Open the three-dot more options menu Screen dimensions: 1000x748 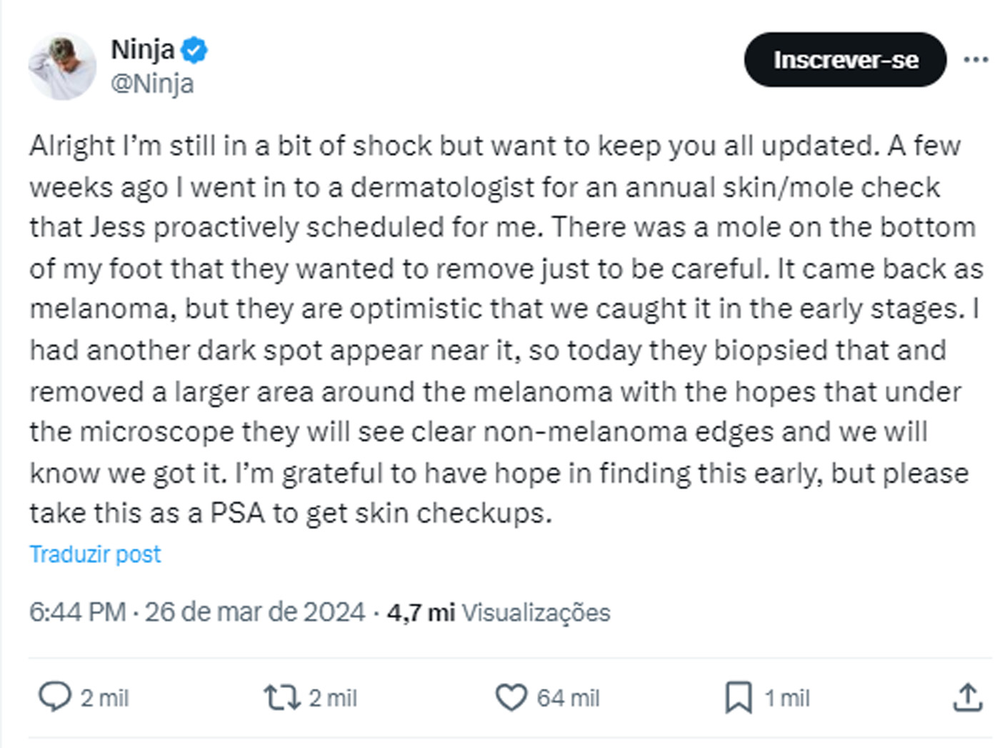click(974, 60)
